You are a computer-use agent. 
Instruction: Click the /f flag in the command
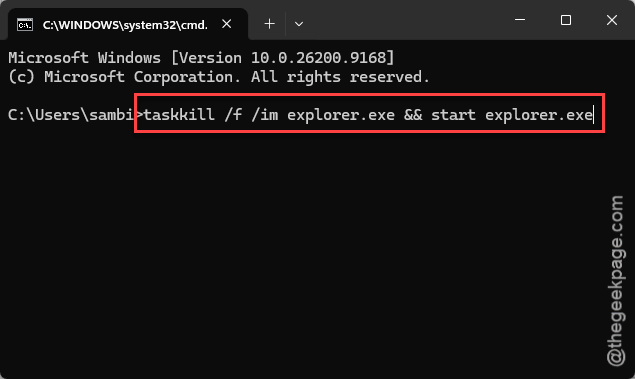(233, 115)
